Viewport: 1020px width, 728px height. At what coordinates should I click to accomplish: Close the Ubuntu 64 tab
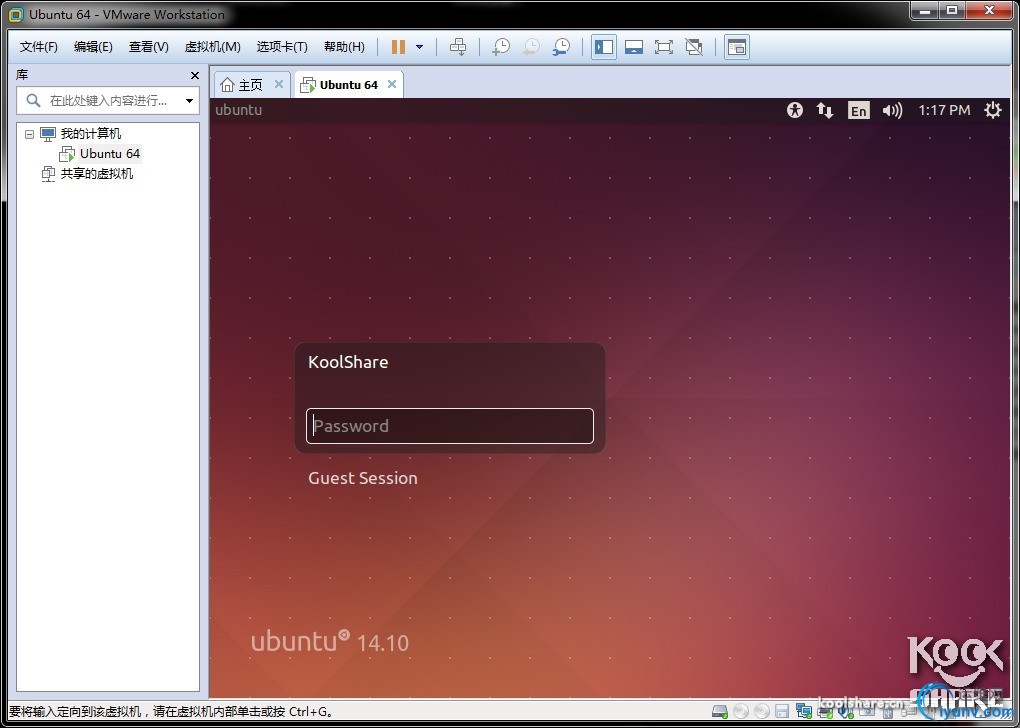pos(392,84)
